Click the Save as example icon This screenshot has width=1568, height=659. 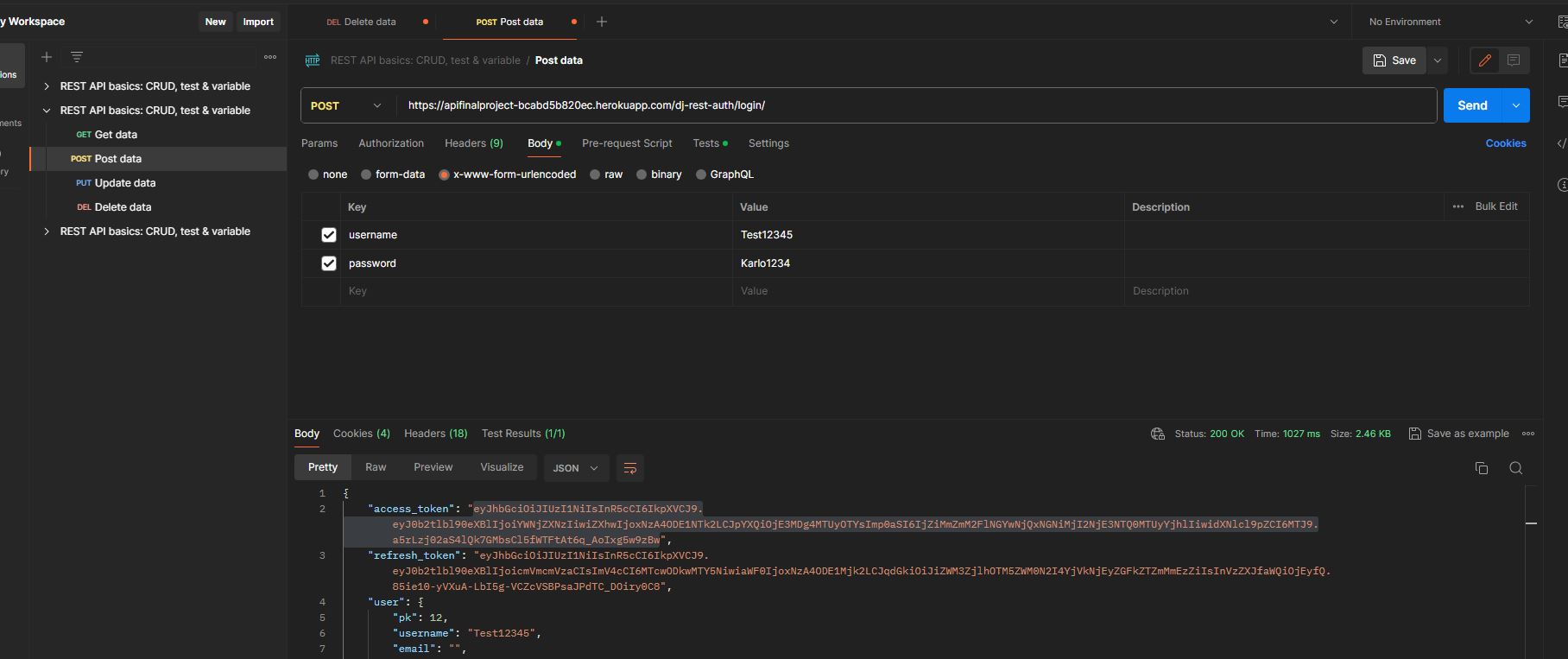point(1414,434)
